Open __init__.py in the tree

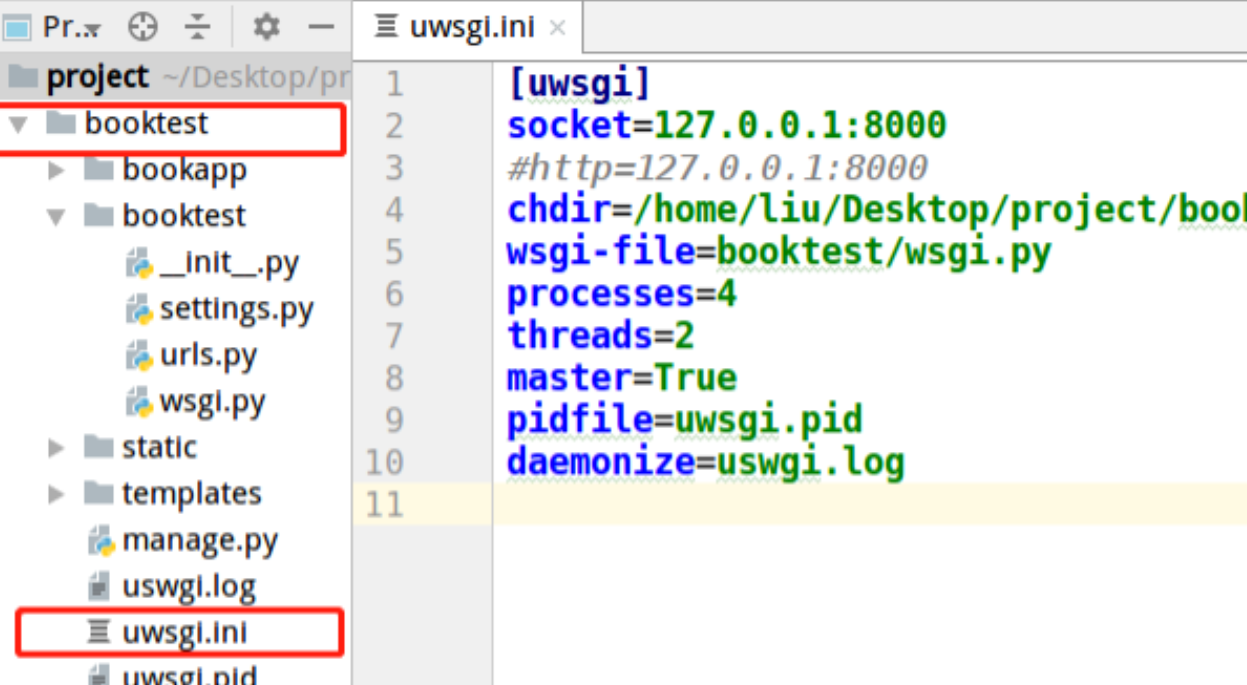[x=229, y=263]
